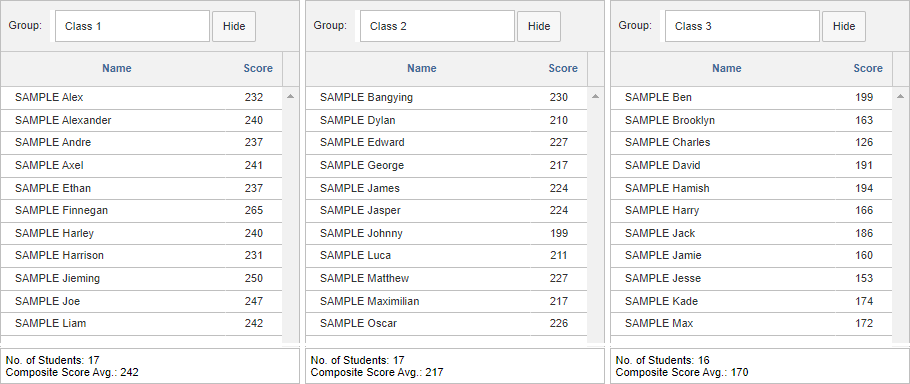Hide the Class 2 group panel
The image size is (910, 384).
(x=539, y=26)
